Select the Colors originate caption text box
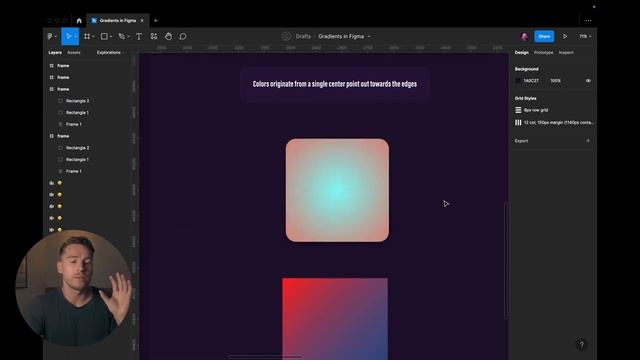Image resolution: width=640 pixels, height=360 pixels. tap(335, 84)
